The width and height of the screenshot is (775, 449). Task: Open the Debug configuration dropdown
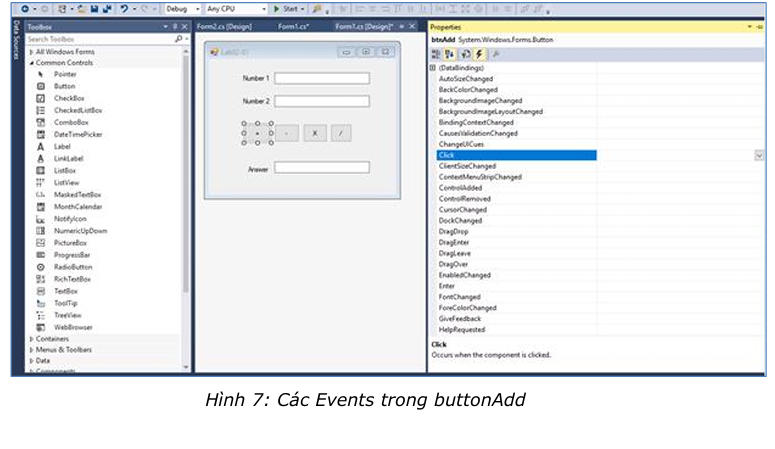[182, 8]
